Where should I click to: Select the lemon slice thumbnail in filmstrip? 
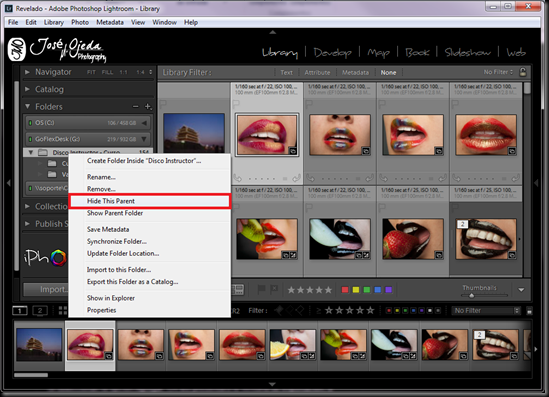pyautogui.click(x=293, y=344)
